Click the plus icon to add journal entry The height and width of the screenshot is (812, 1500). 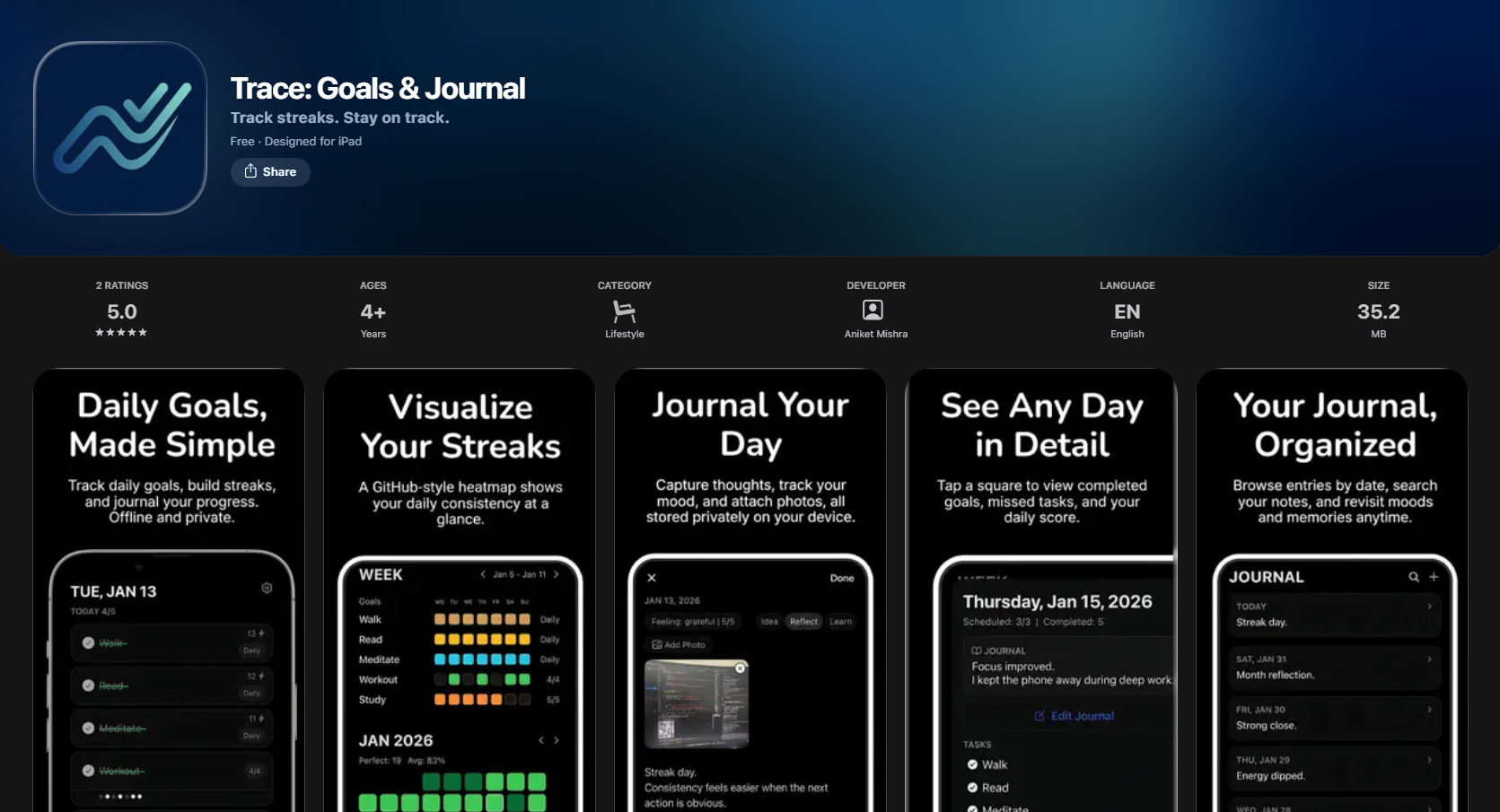pos(1434,577)
